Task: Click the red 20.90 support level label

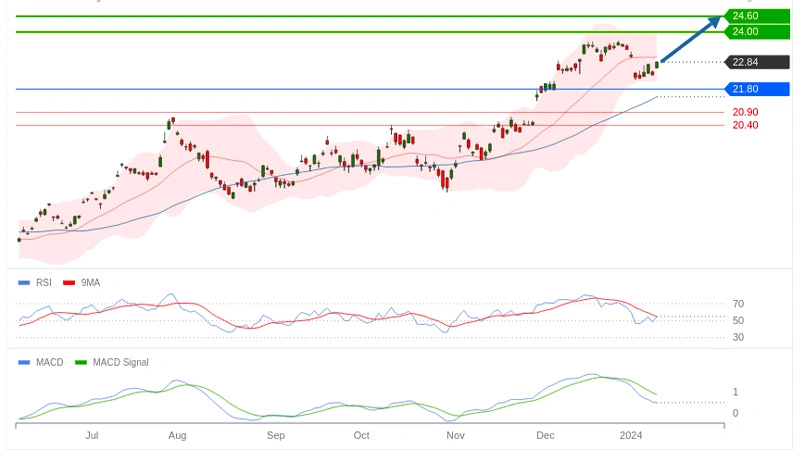Action: [x=745, y=112]
